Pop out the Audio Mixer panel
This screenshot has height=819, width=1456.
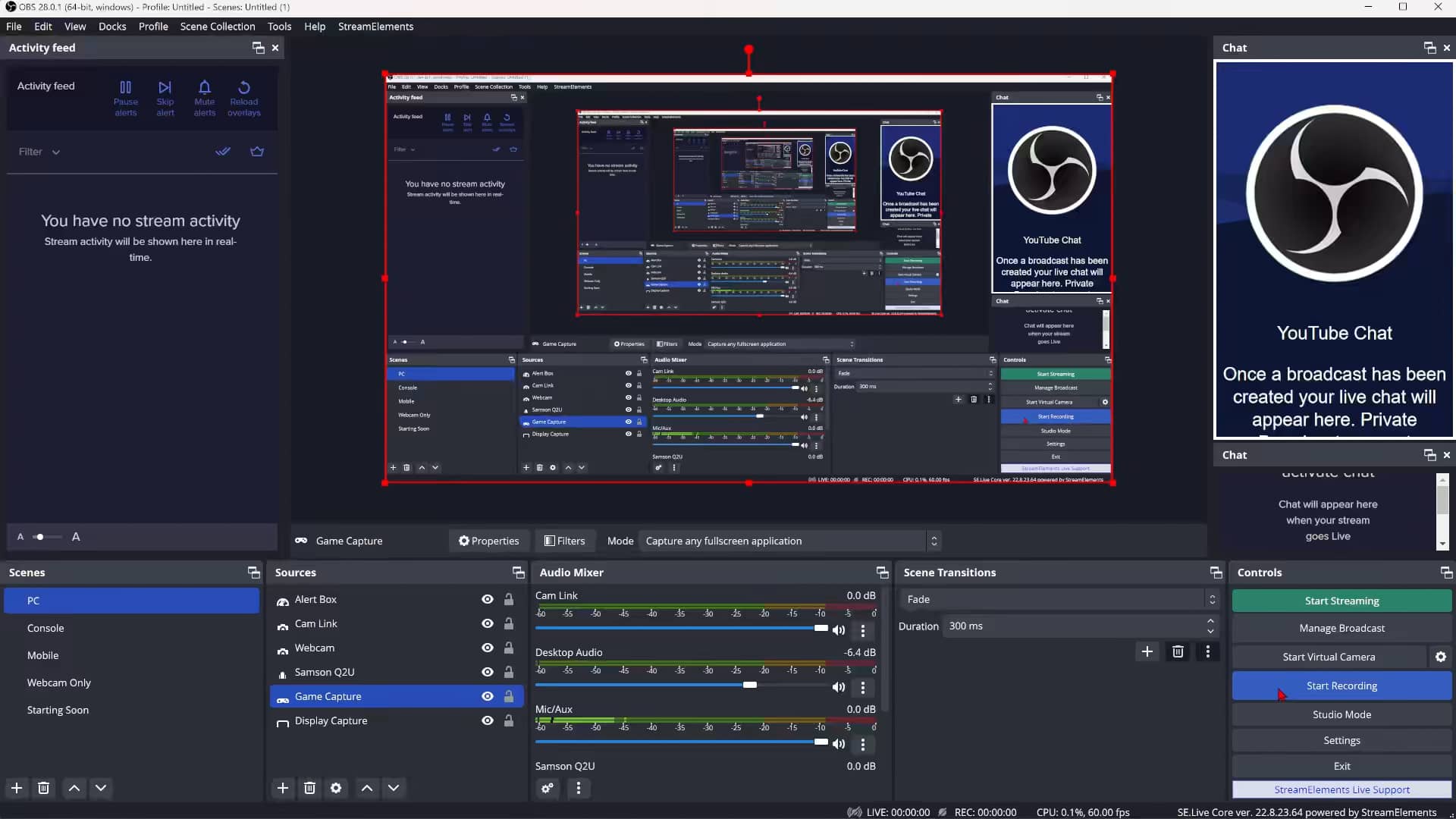(x=882, y=573)
